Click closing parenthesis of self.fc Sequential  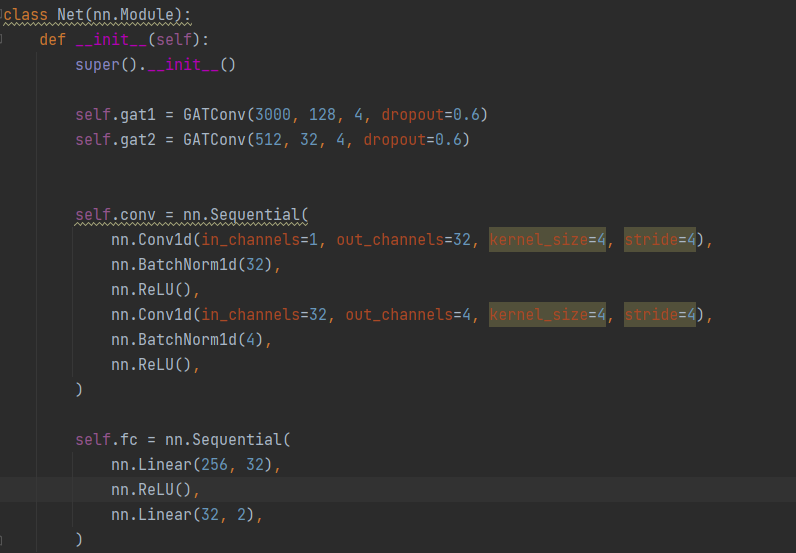click(x=79, y=539)
